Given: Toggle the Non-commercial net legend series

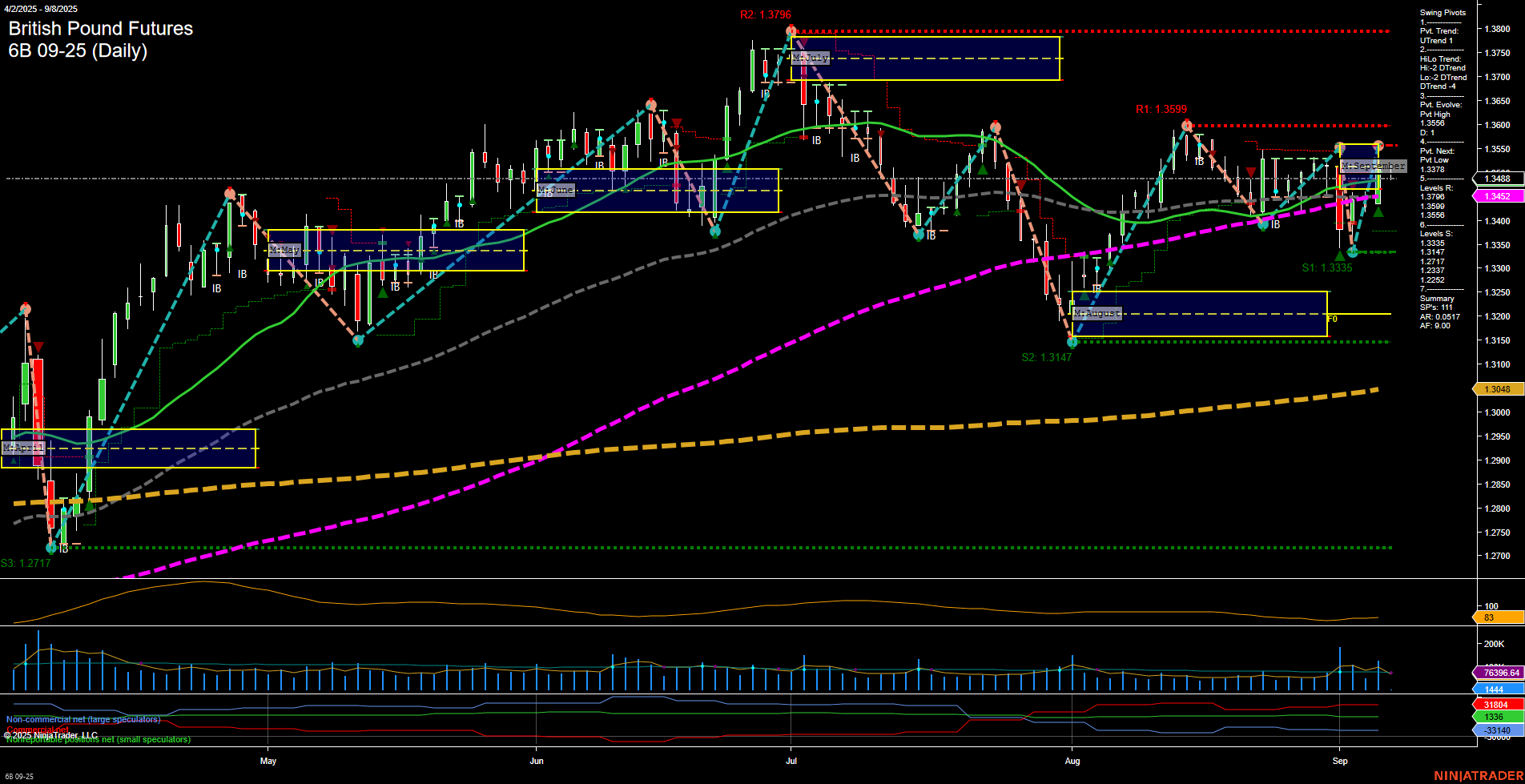Looking at the screenshot, I should point(82,719).
